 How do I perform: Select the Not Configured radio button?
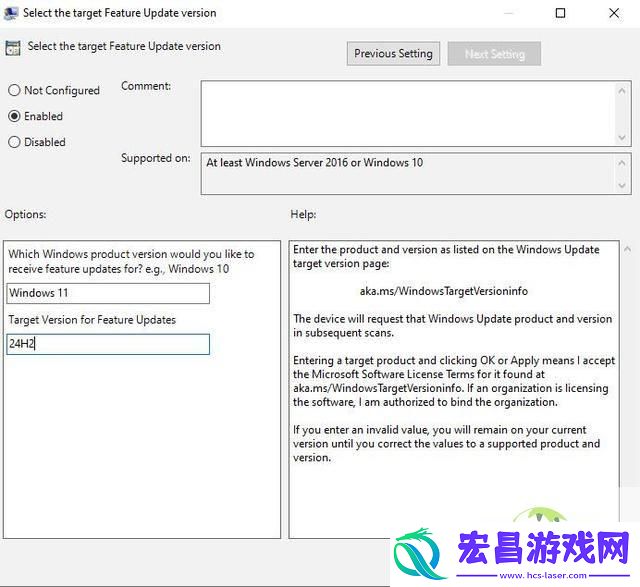tap(14, 90)
